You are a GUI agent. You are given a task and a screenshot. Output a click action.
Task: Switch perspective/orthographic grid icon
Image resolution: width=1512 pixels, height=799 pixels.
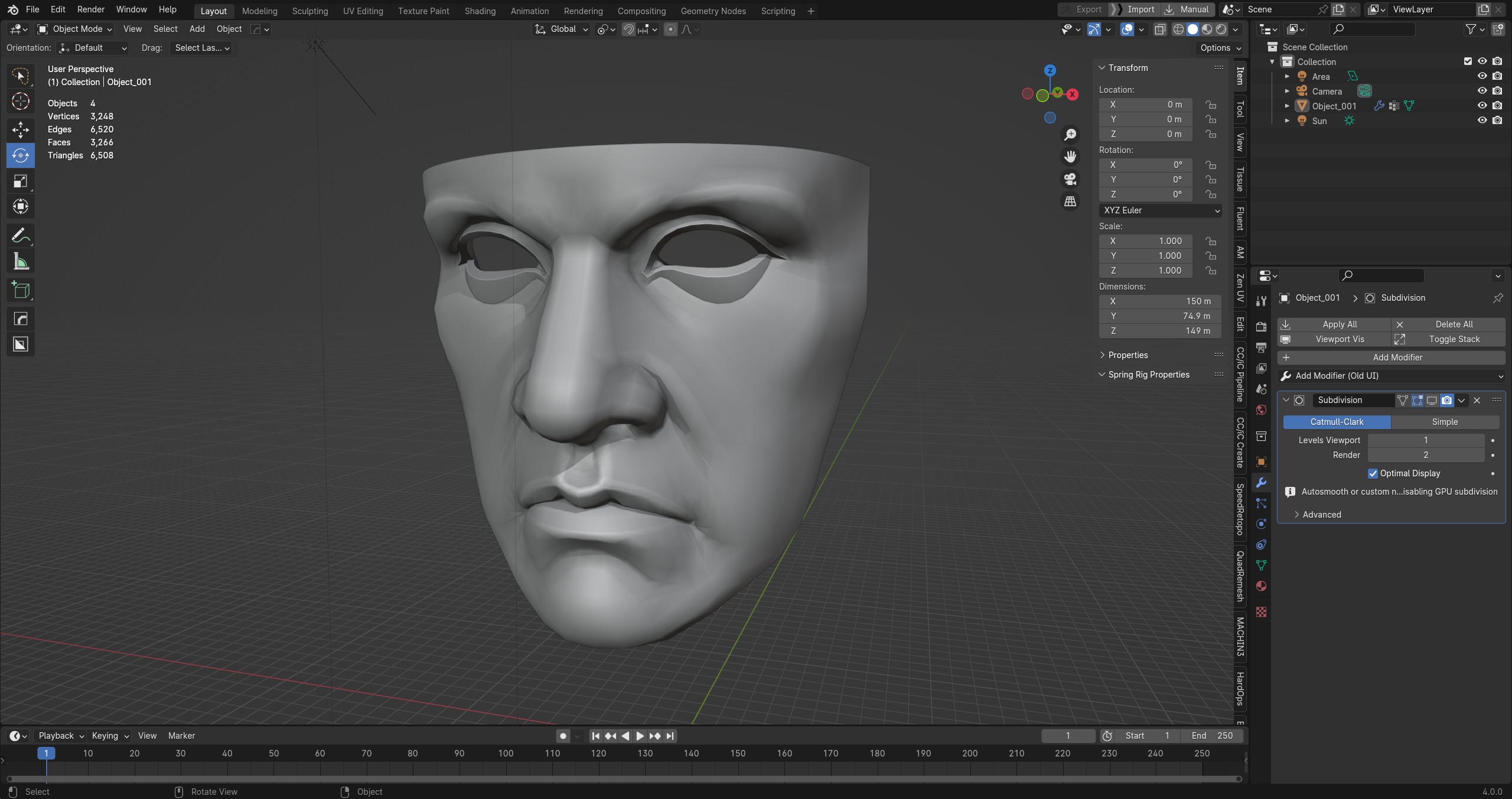(x=1070, y=202)
